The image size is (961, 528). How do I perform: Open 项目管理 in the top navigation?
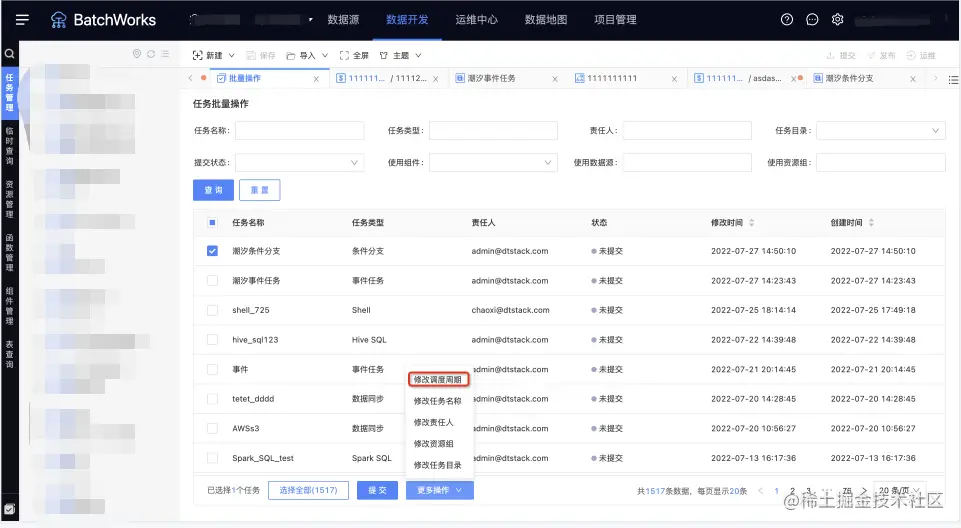pyautogui.click(x=615, y=20)
